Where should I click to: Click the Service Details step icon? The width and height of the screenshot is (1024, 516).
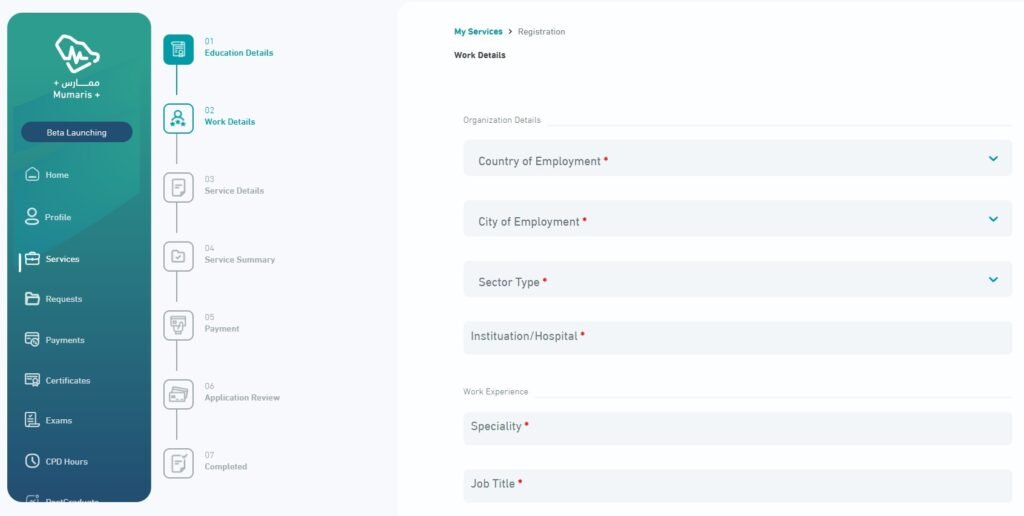pyautogui.click(x=178, y=187)
